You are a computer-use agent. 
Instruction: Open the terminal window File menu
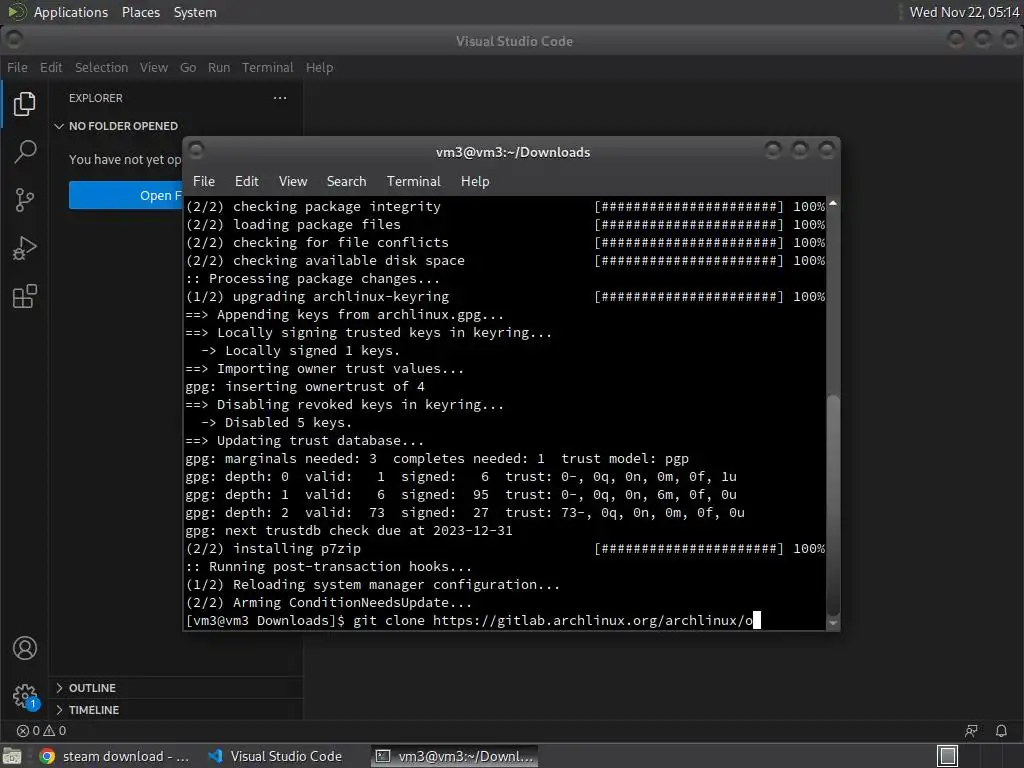[204, 181]
